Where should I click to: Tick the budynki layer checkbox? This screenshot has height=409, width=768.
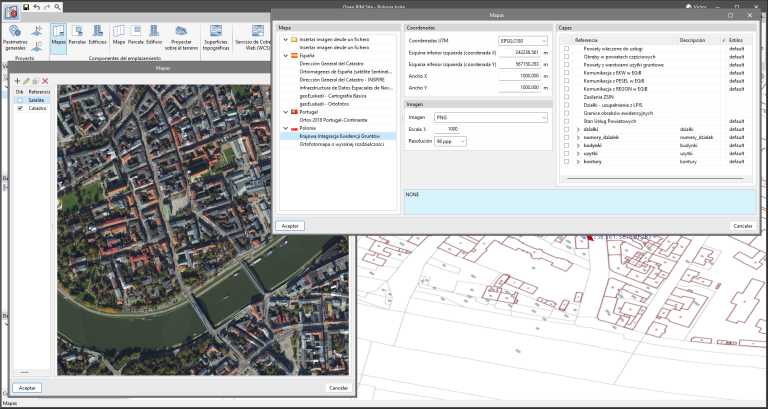tap(566, 144)
